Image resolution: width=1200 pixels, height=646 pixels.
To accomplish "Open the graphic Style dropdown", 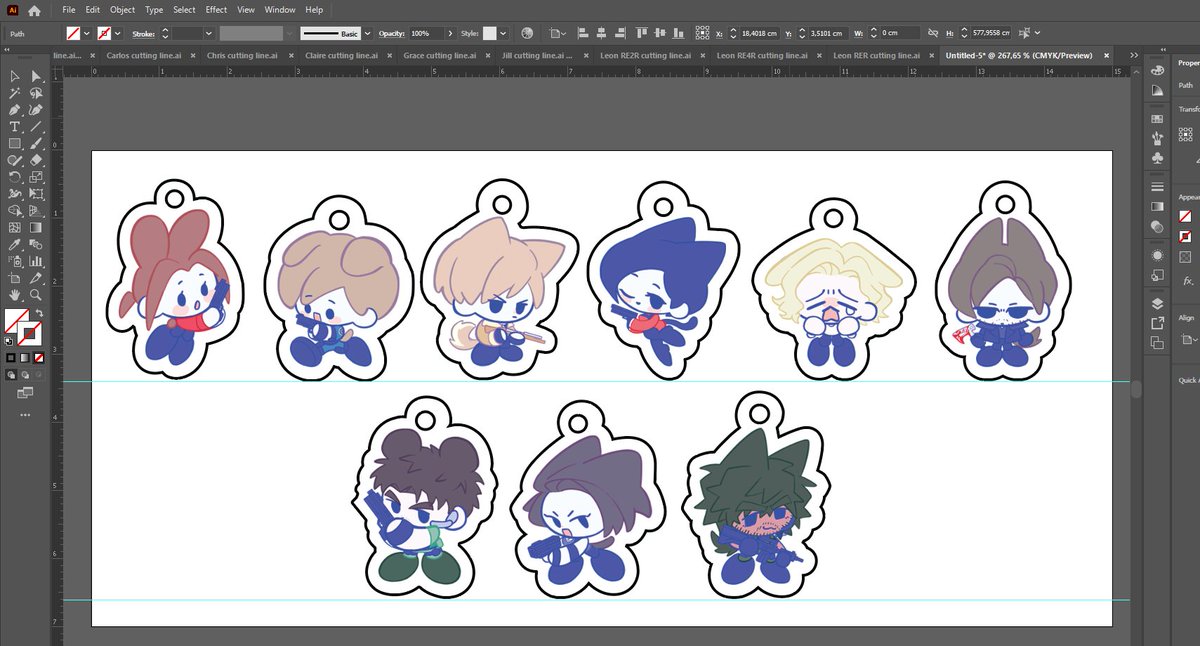I will pyautogui.click(x=502, y=33).
